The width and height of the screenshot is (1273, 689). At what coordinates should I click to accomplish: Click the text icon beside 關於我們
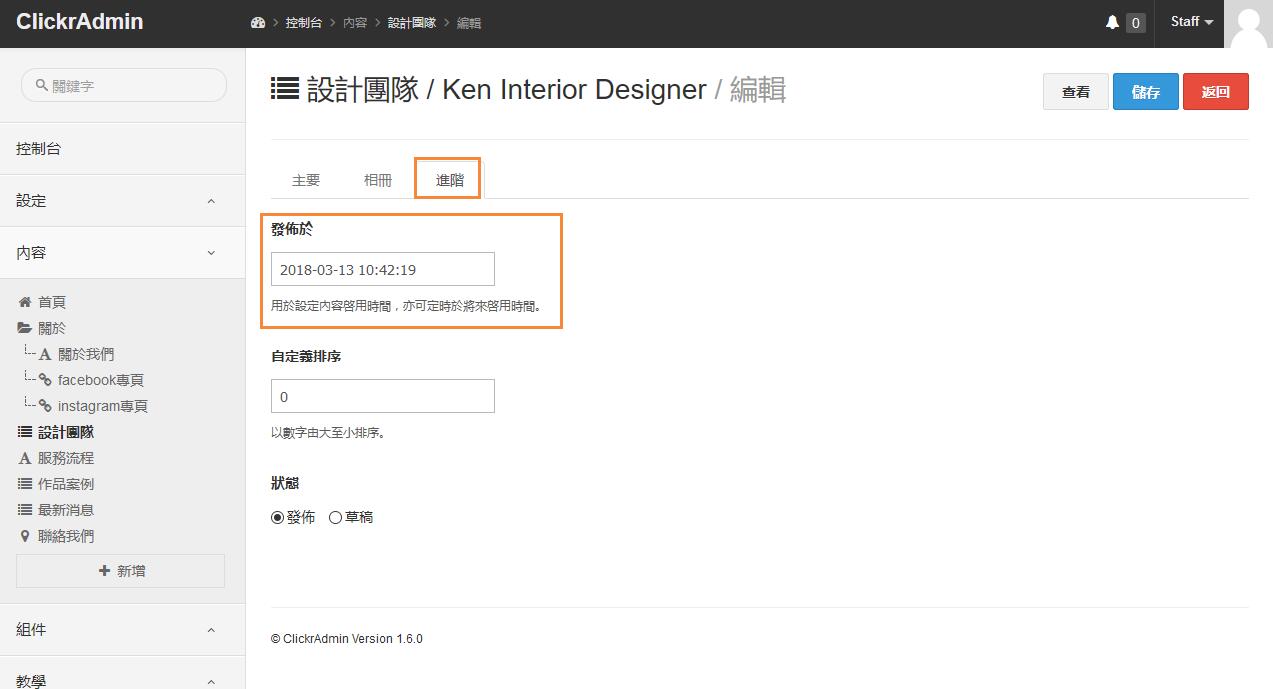point(45,354)
